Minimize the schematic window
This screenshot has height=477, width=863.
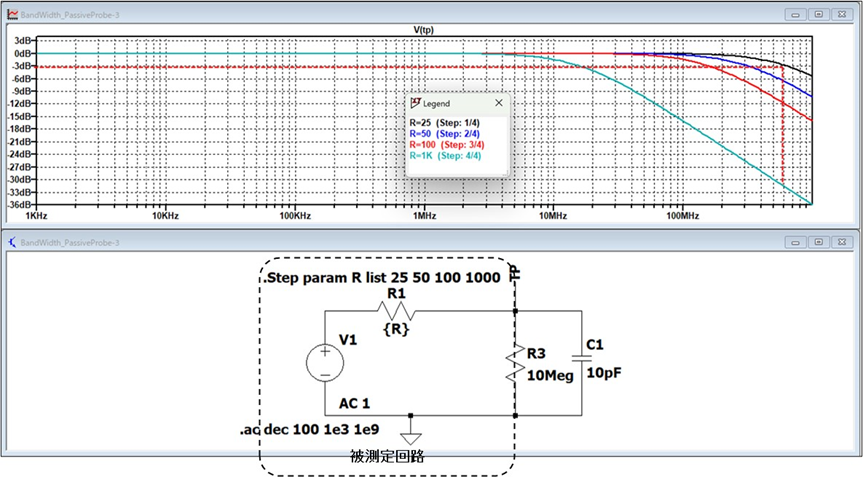pyautogui.click(x=796, y=242)
